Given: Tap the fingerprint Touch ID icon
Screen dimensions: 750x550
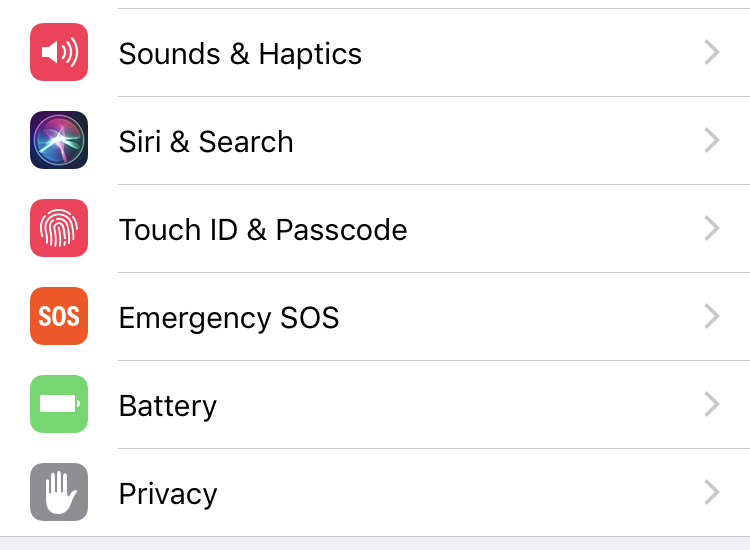Looking at the screenshot, I should coord(59,228).
